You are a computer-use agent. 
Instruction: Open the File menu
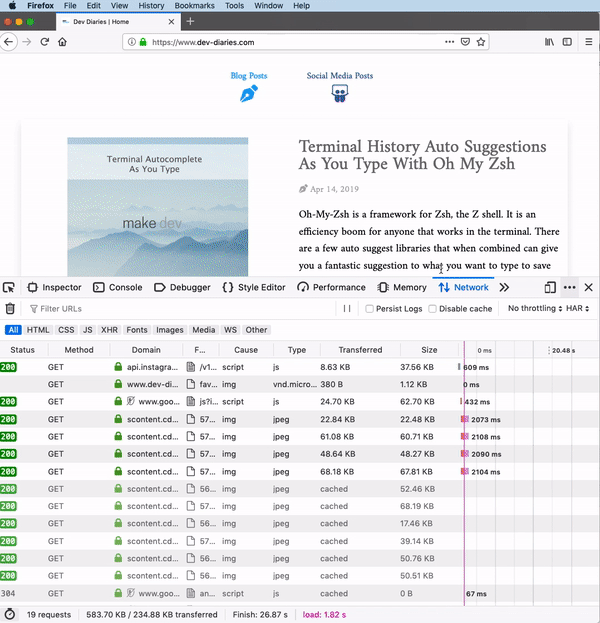point(70,6)
